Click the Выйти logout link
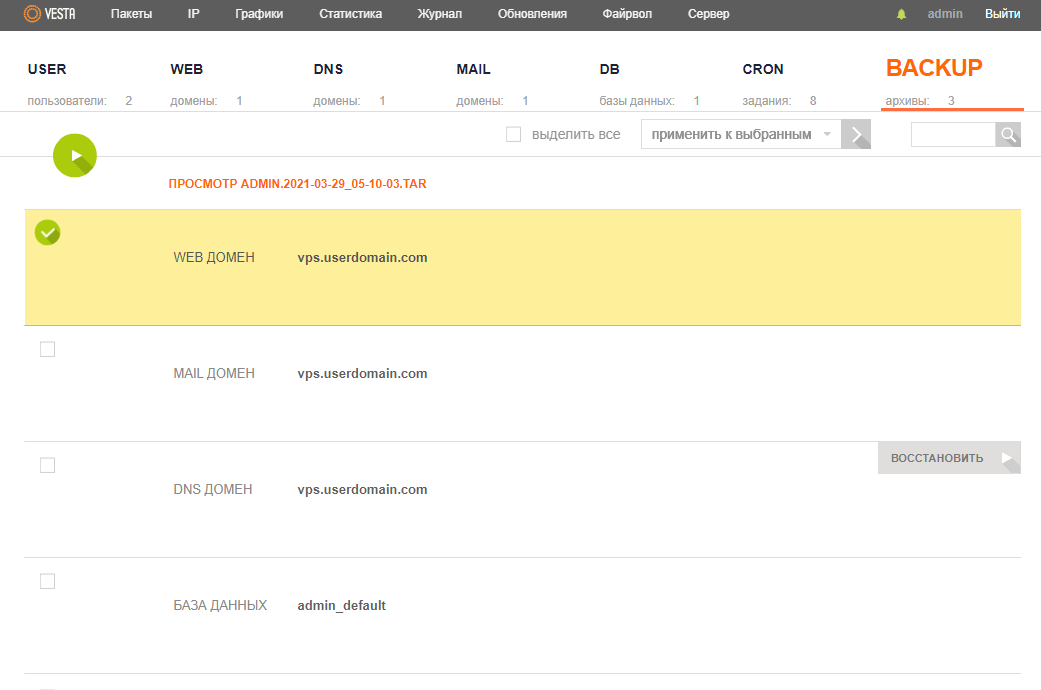1041x690 pixels. click(1002, 14)
